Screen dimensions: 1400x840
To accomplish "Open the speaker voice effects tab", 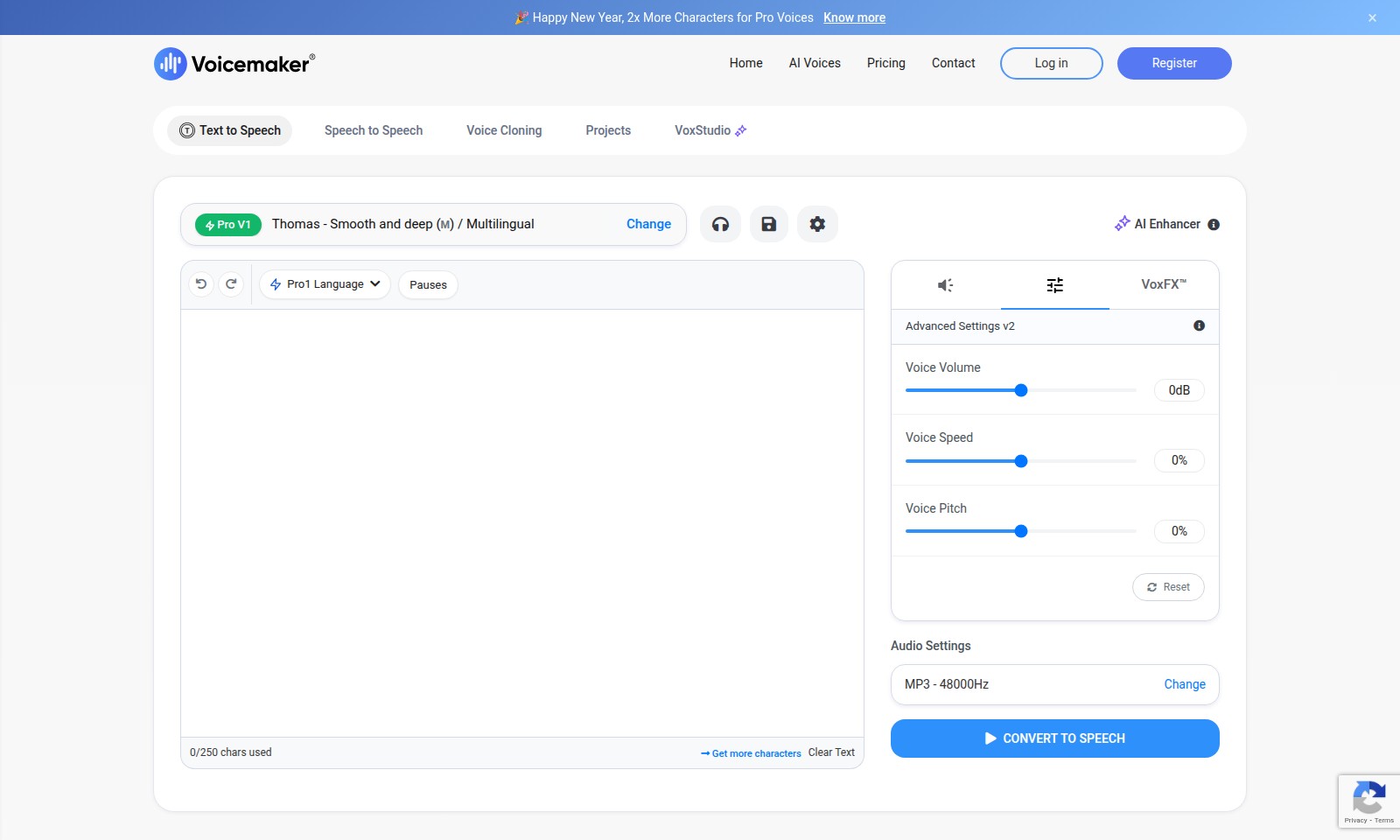I will (946, 285).
